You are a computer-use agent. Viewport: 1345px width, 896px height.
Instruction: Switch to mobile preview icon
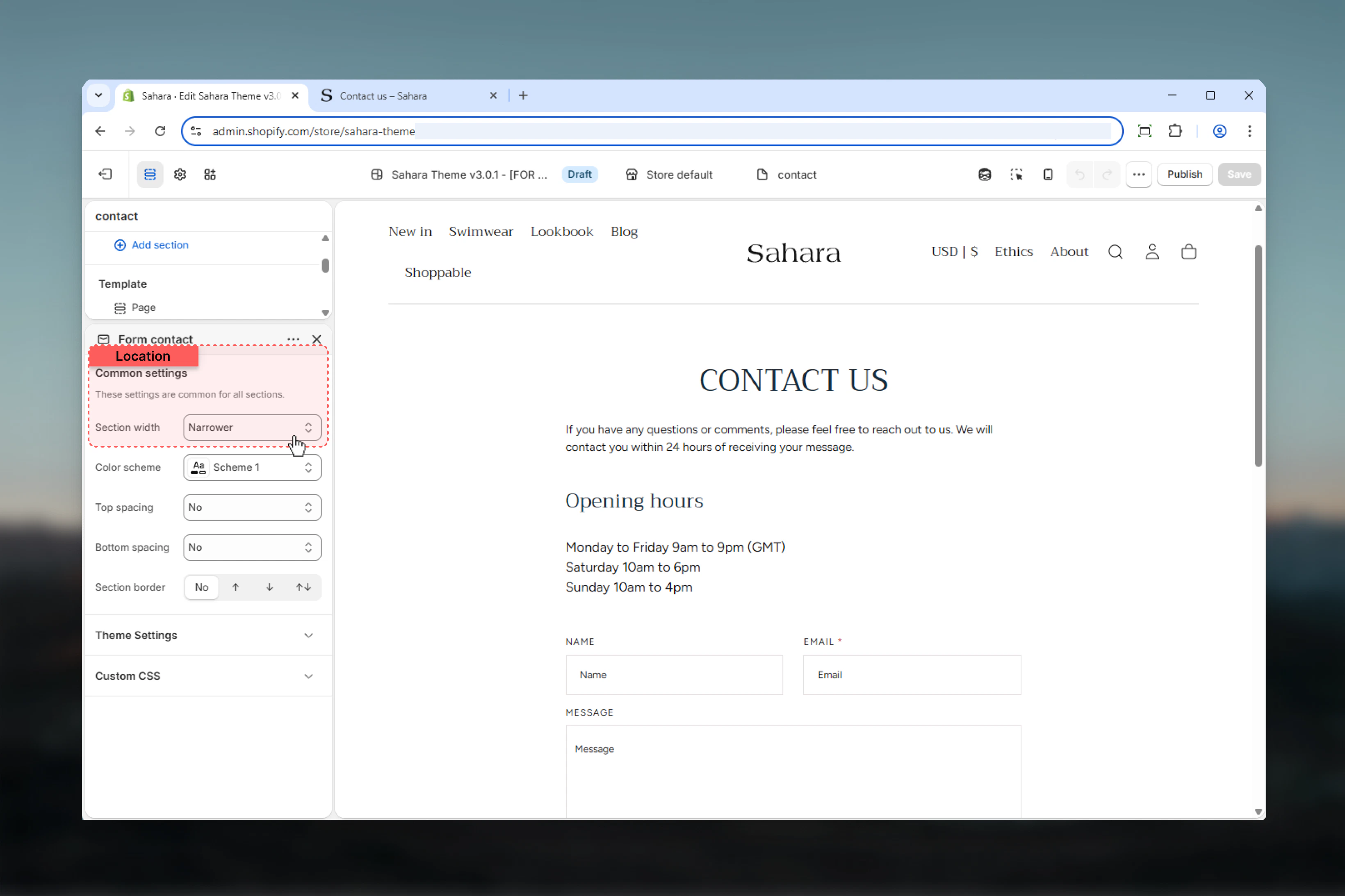pos(1048,174)
